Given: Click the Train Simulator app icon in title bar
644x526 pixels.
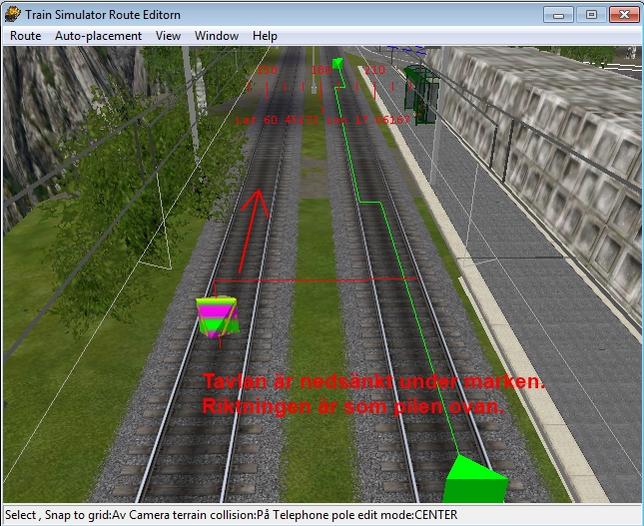Looking at the screenshot, I should 12,14.
